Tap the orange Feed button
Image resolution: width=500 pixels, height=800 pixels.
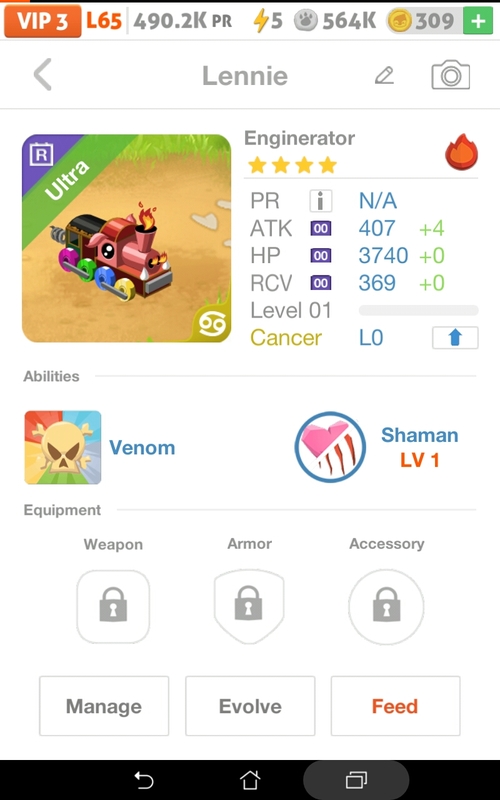[x=395, y=706]
